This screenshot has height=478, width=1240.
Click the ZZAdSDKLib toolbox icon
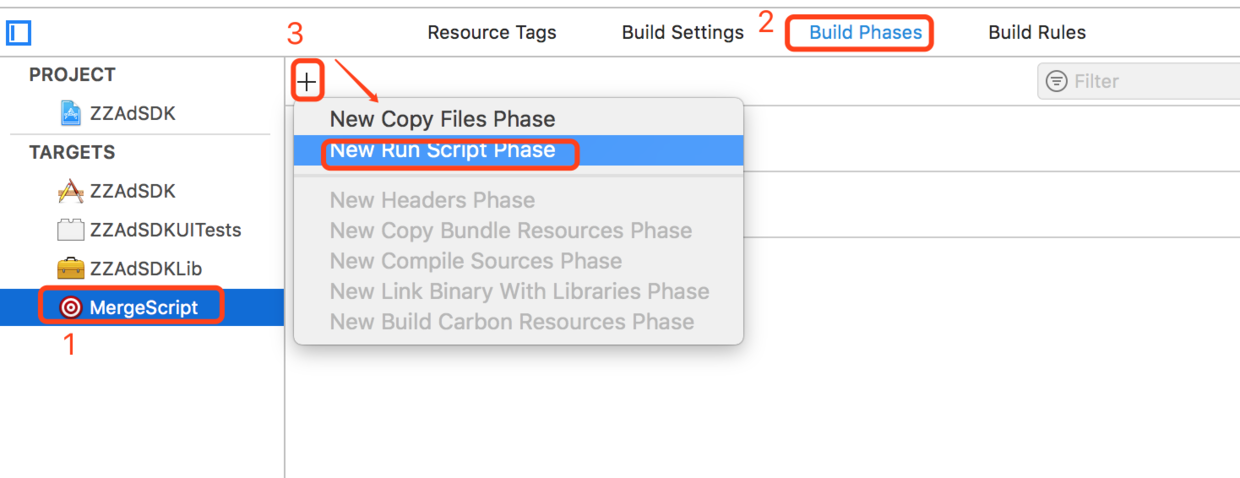coord(70,269)
